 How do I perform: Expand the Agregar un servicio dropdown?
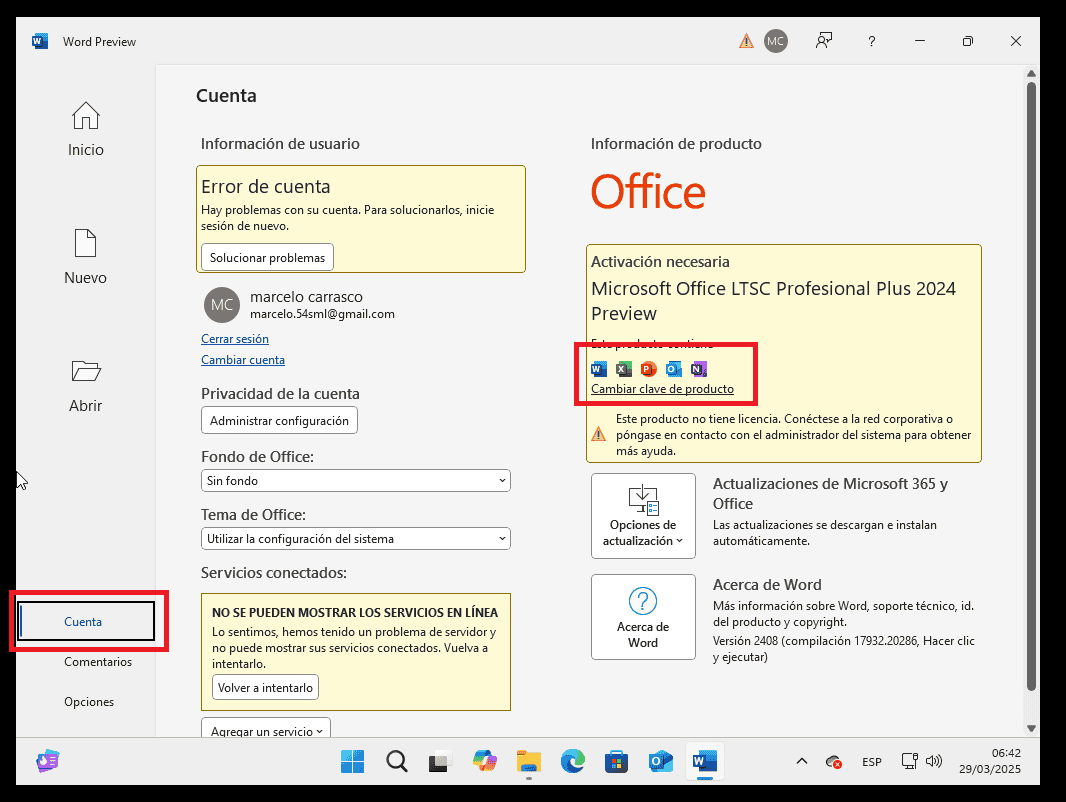click(x=266, y=731)
